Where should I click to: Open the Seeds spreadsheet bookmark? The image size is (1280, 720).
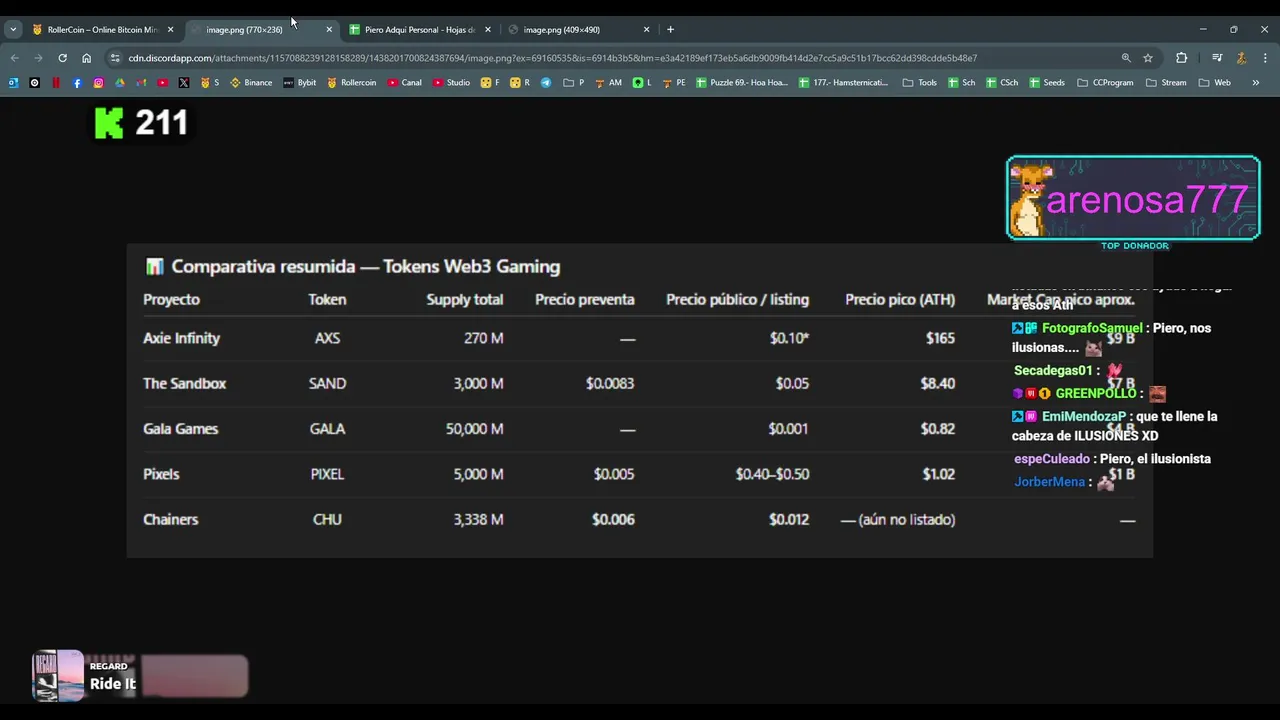coord(1047,83)
